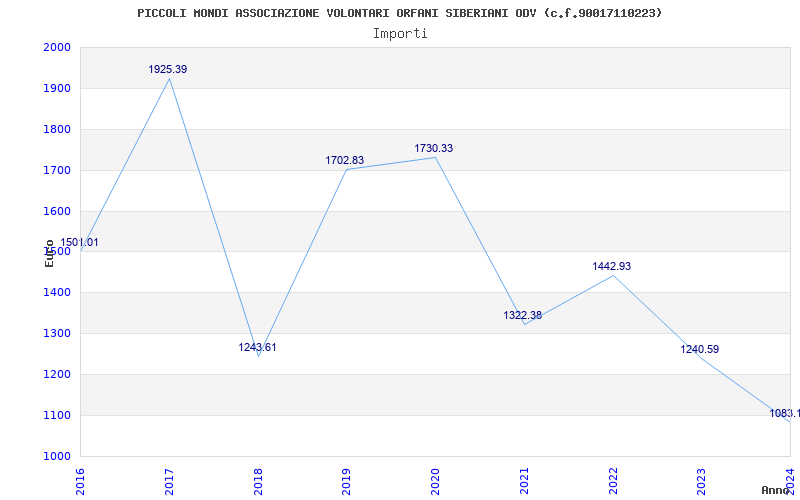Select the 1900 y-axis tick label
The image size is (800, 500).
[57, 88]
